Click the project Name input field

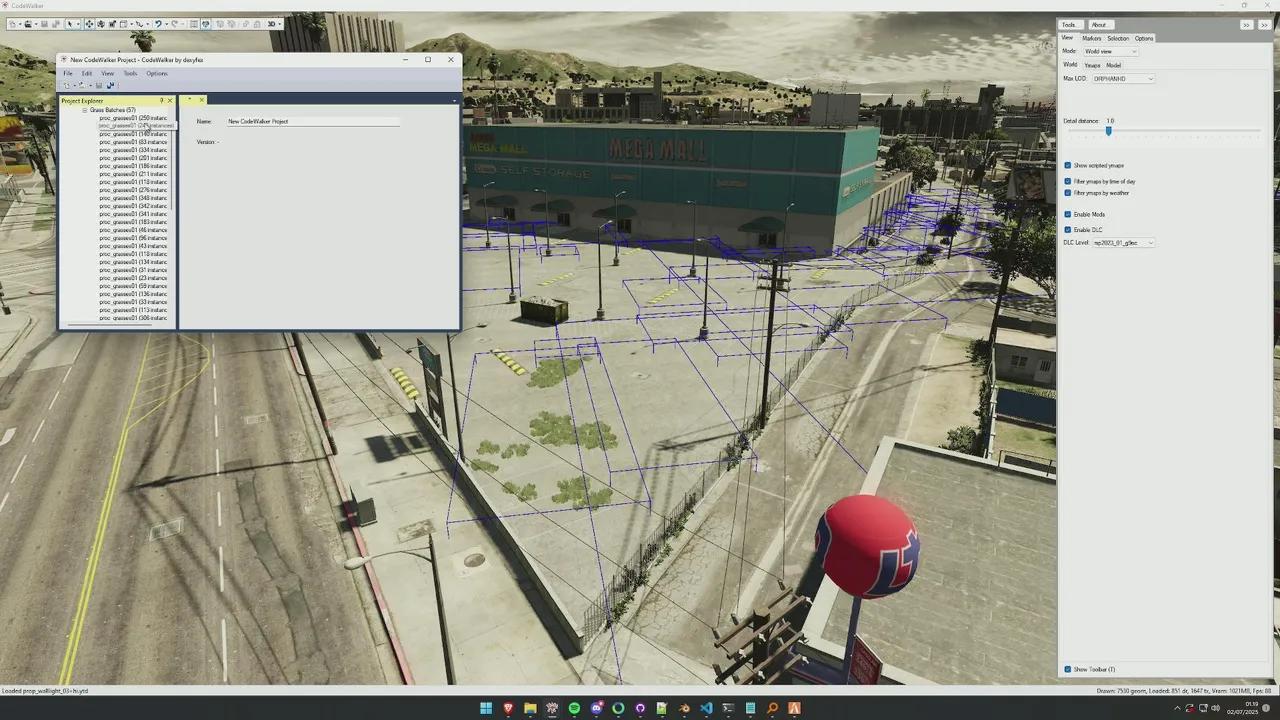click(313, 121)
